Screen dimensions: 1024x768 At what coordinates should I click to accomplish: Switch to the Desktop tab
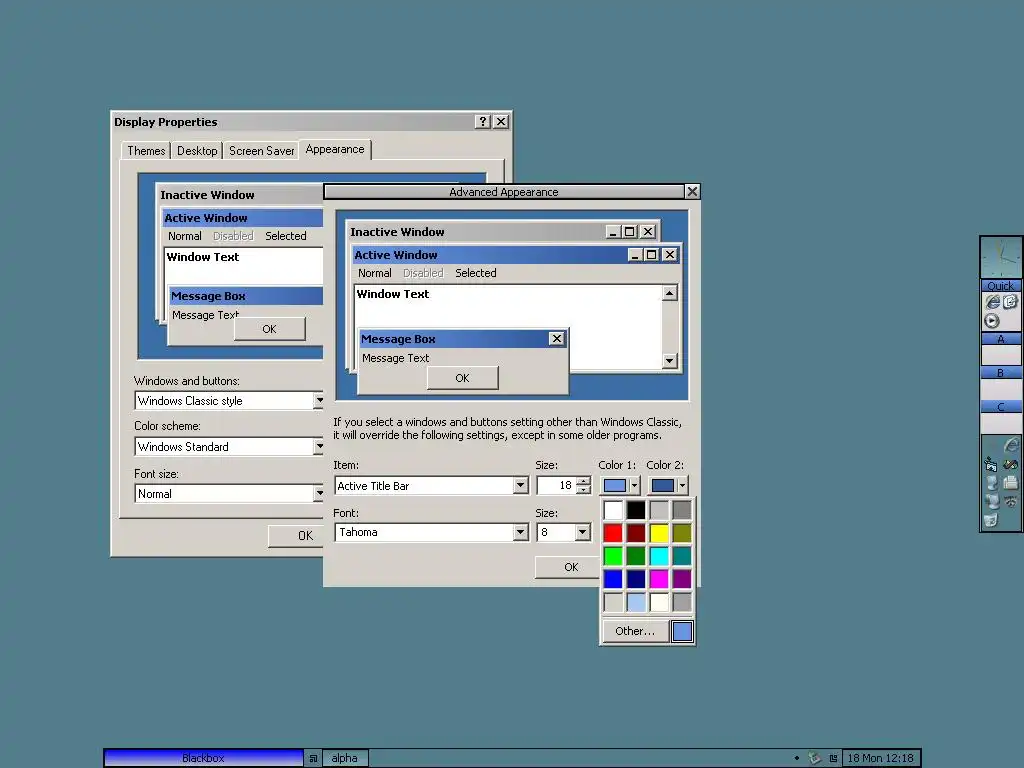[197, 151]
